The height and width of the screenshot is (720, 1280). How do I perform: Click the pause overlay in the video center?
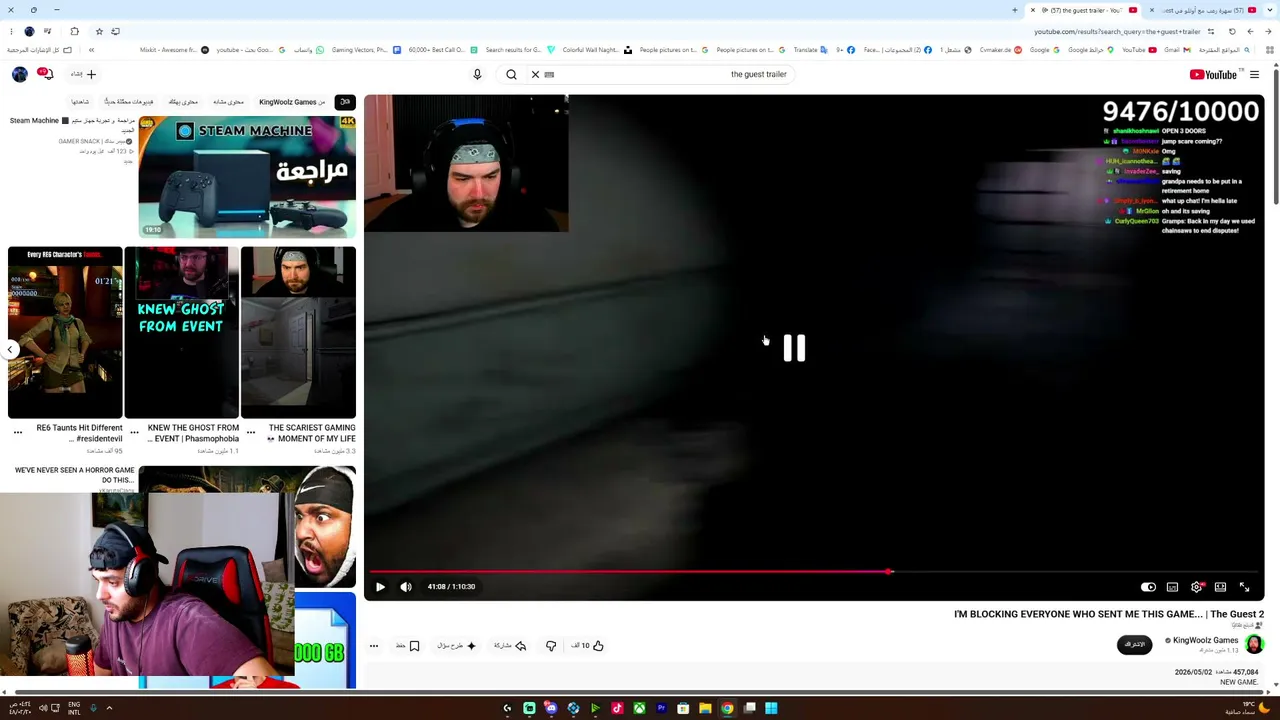coord(794,348)
